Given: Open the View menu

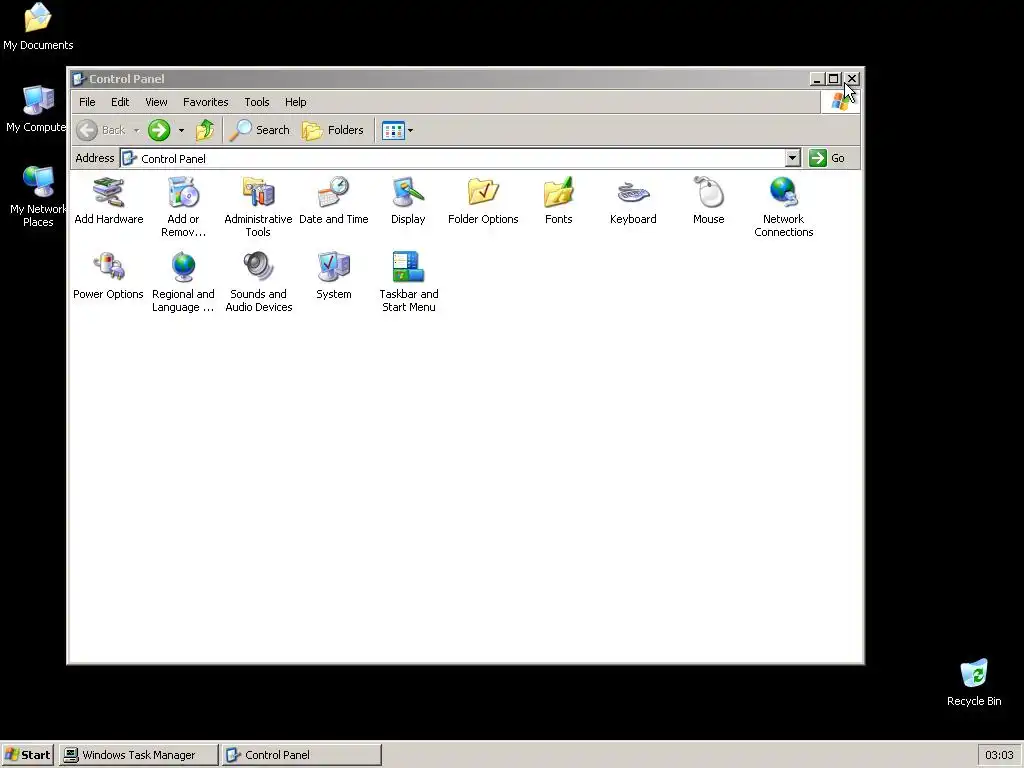Looking at the screenshot, I should (156, 102).
